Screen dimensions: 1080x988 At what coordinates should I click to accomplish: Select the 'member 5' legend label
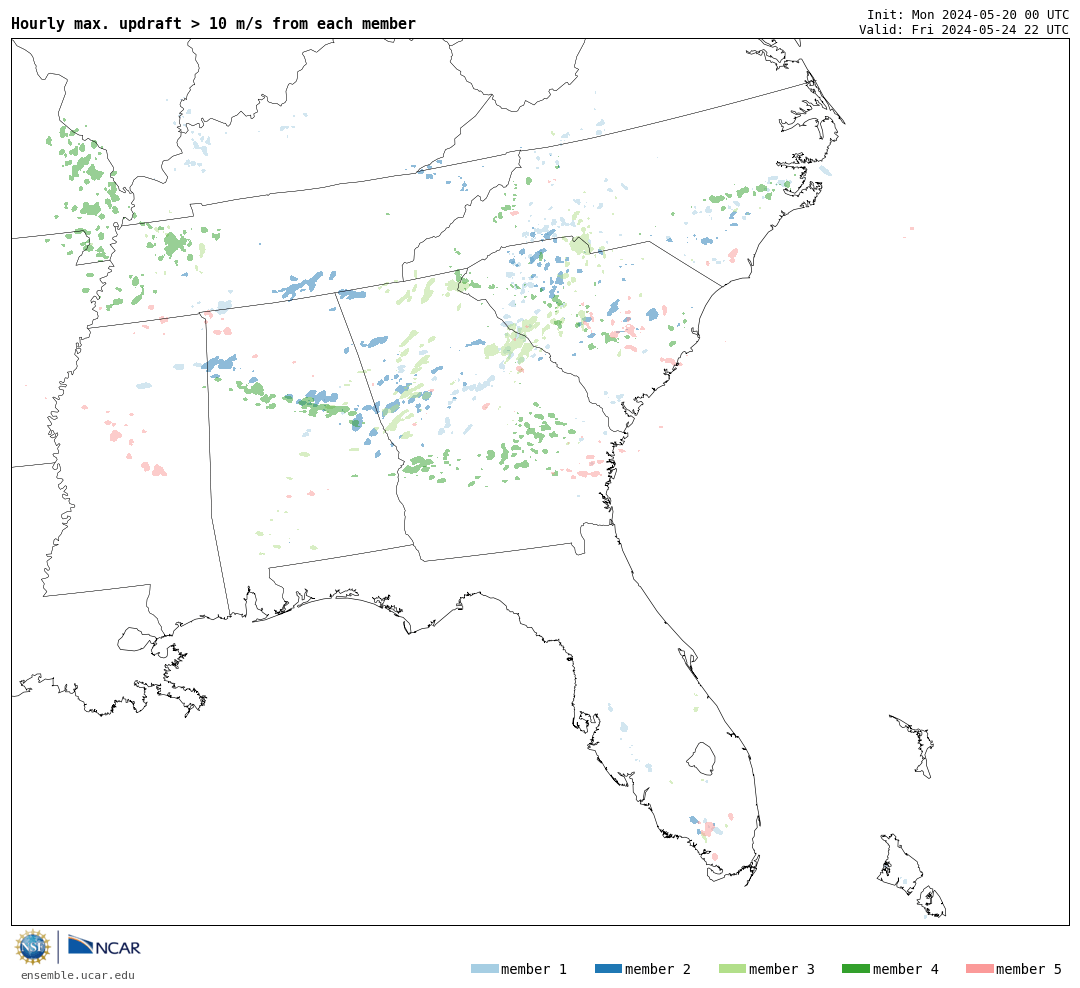click(1029, 969)
